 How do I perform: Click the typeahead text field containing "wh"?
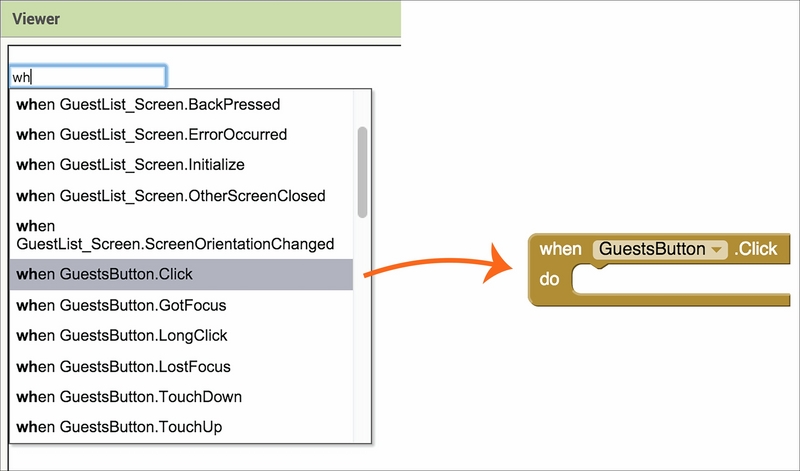(88, 77)
